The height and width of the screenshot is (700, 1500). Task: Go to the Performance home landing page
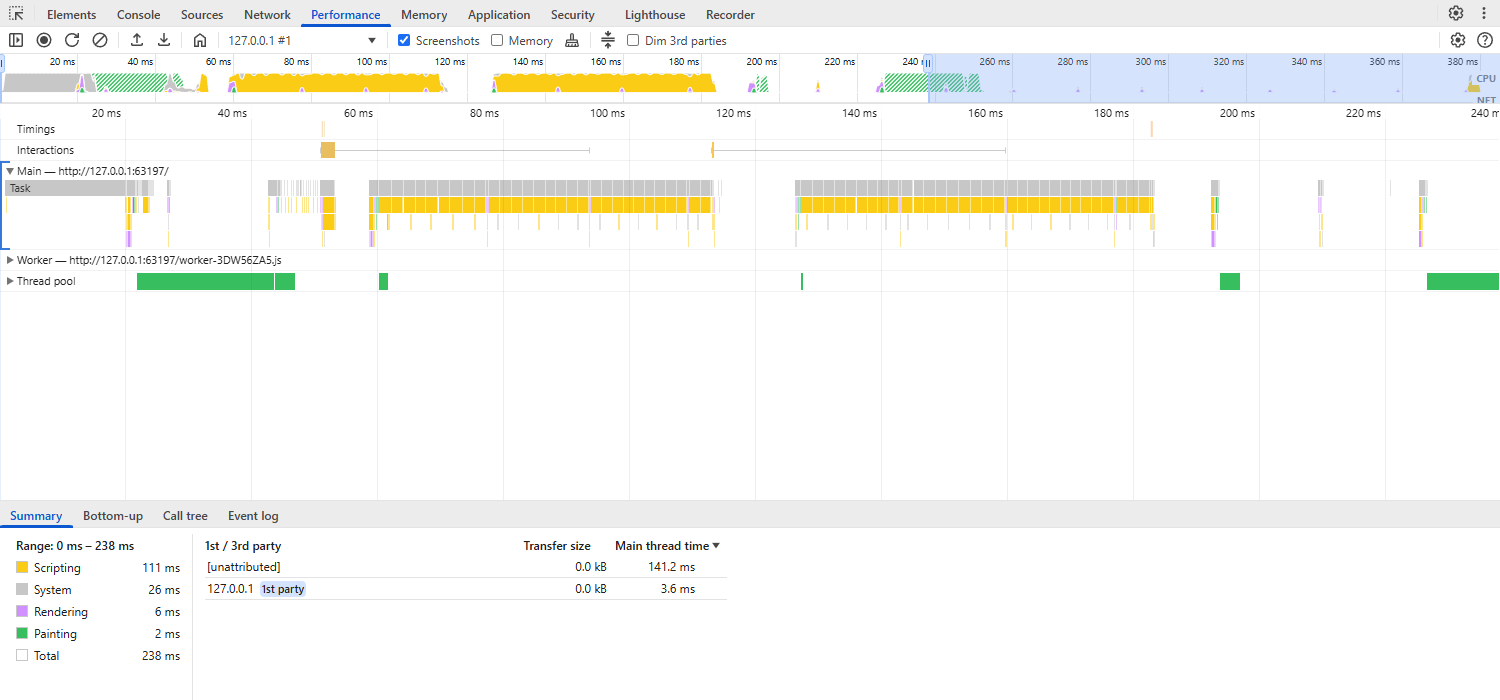pos(200,40)
